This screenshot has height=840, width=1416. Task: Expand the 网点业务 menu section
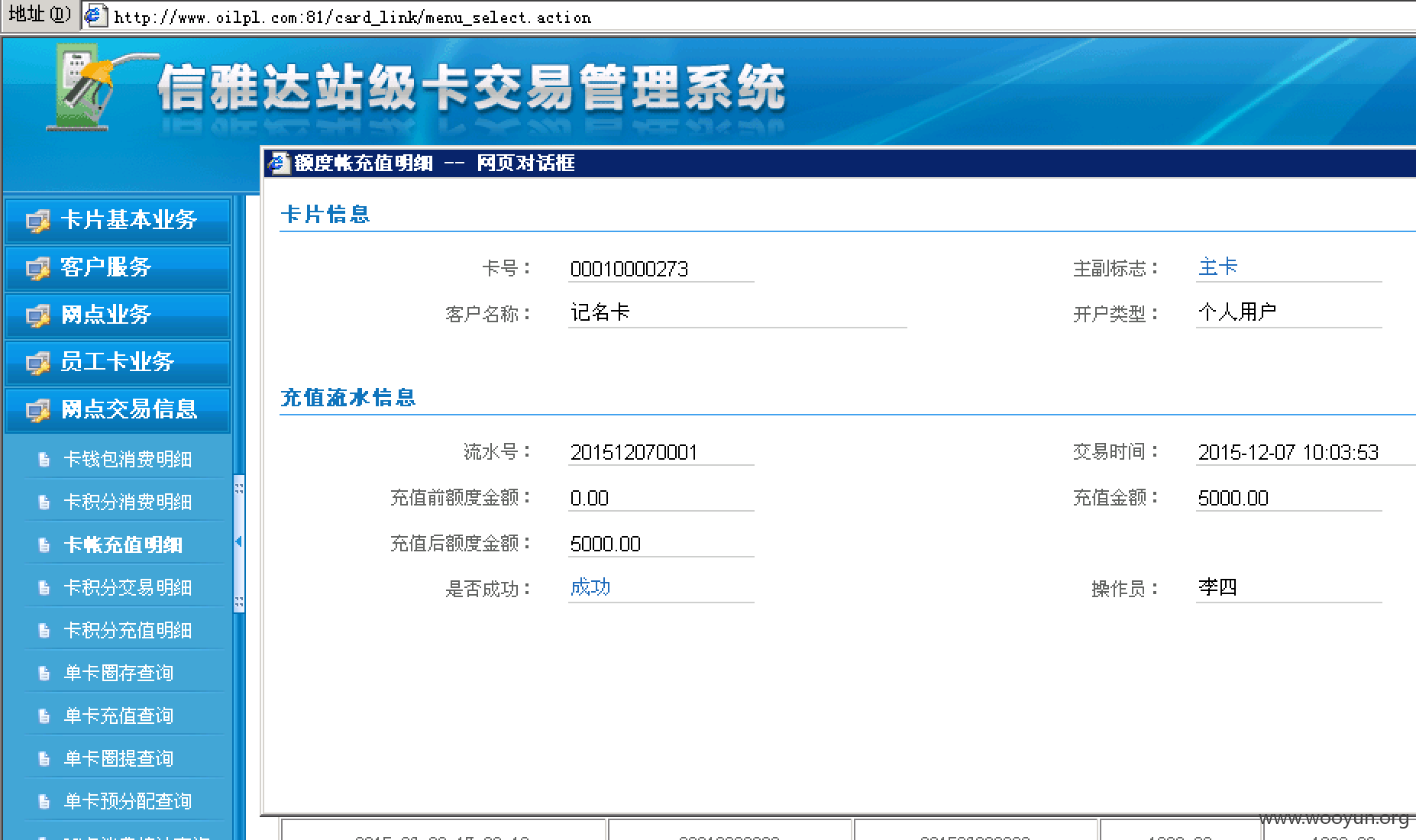tap(118, 315)
